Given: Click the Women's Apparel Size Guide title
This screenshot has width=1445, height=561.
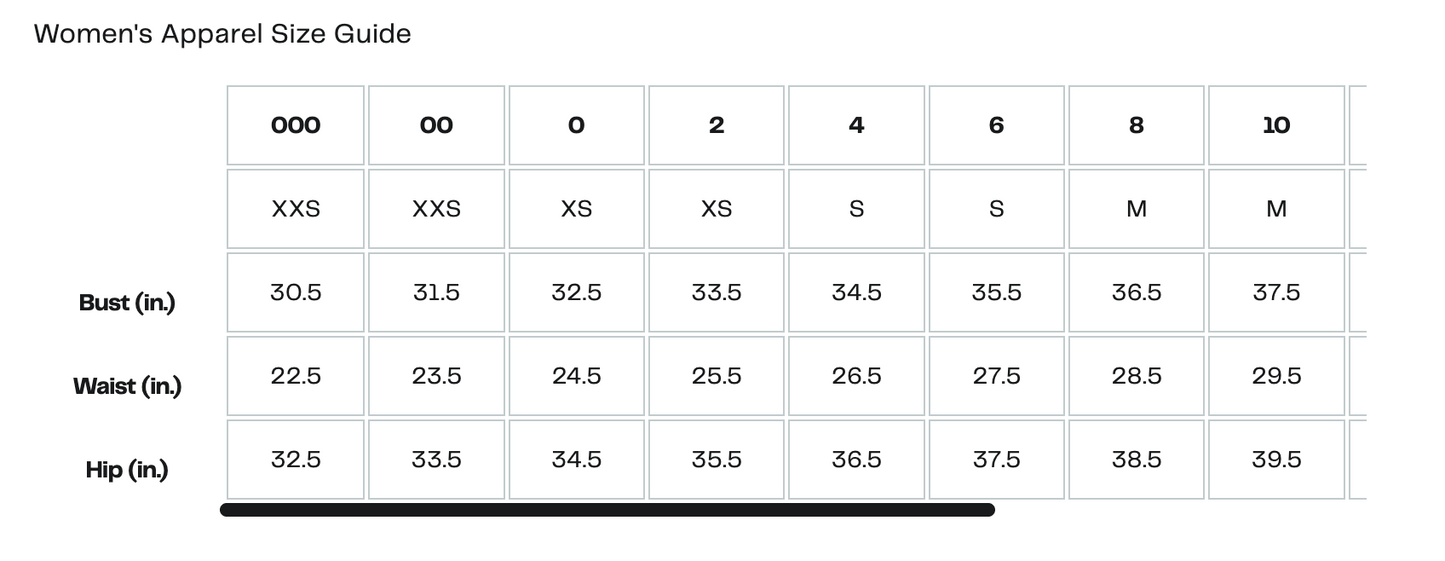Looking at the screenshot, I should pos(222,34).
